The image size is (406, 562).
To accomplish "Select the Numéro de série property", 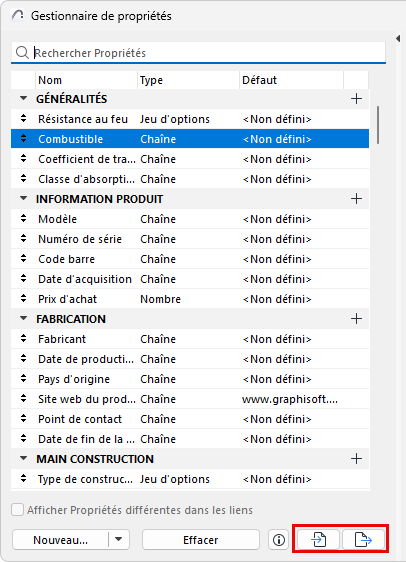I will point(190,239).
